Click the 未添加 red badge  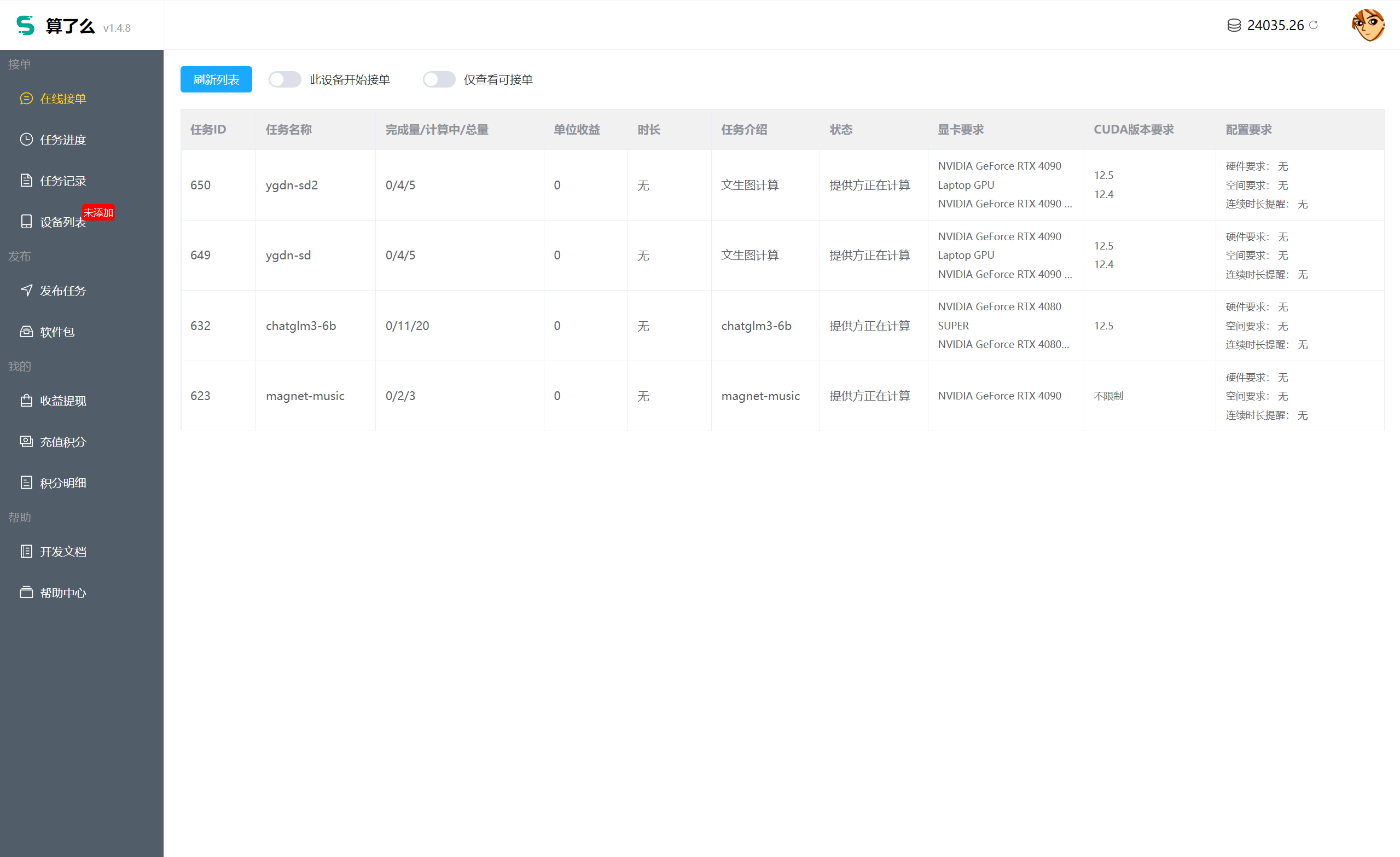click(x=98, y=212)
